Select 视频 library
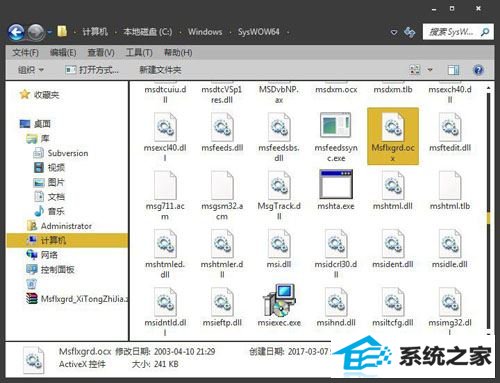 [x=49, y=168]
